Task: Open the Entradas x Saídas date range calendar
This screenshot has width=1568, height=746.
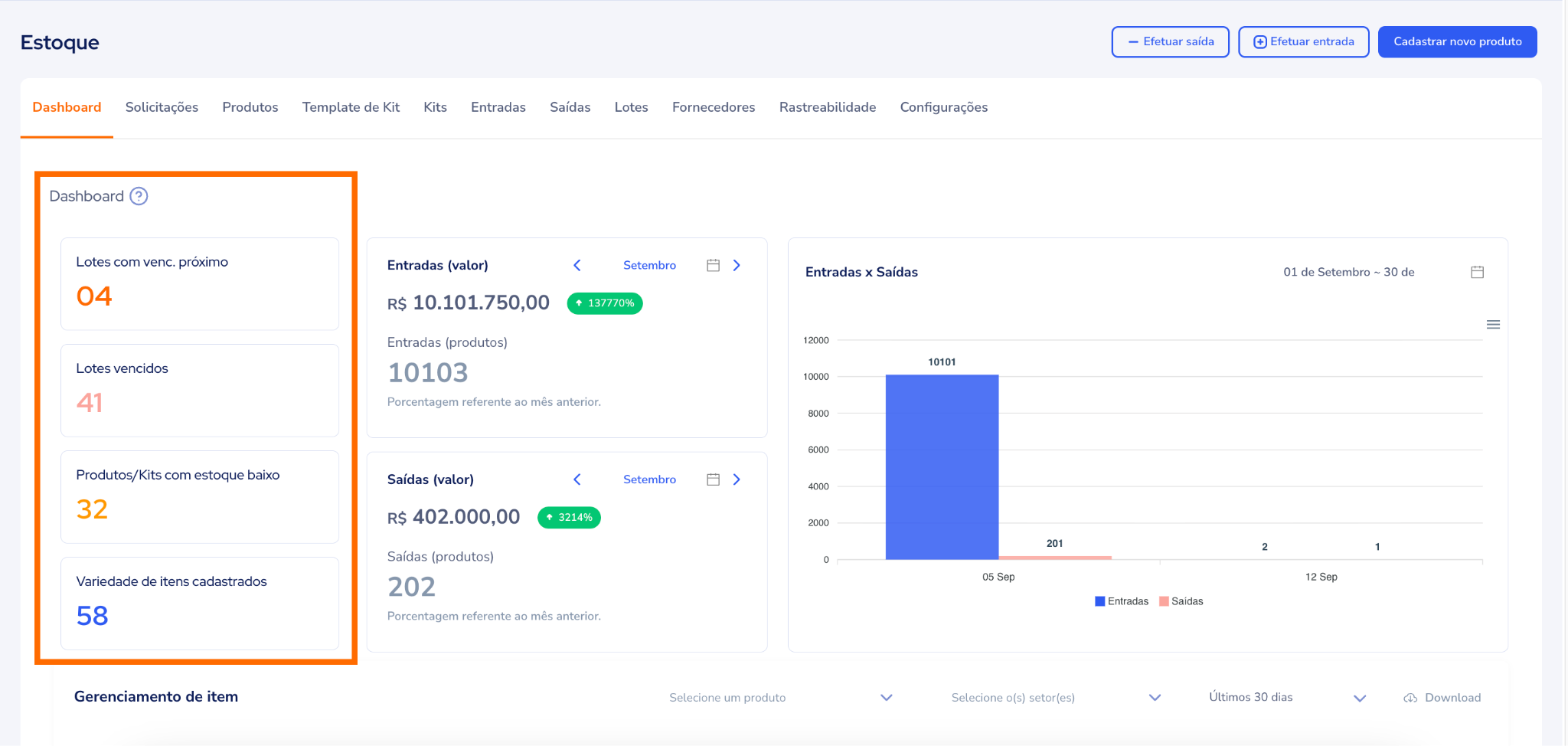Action: [x=1477, y=272]
